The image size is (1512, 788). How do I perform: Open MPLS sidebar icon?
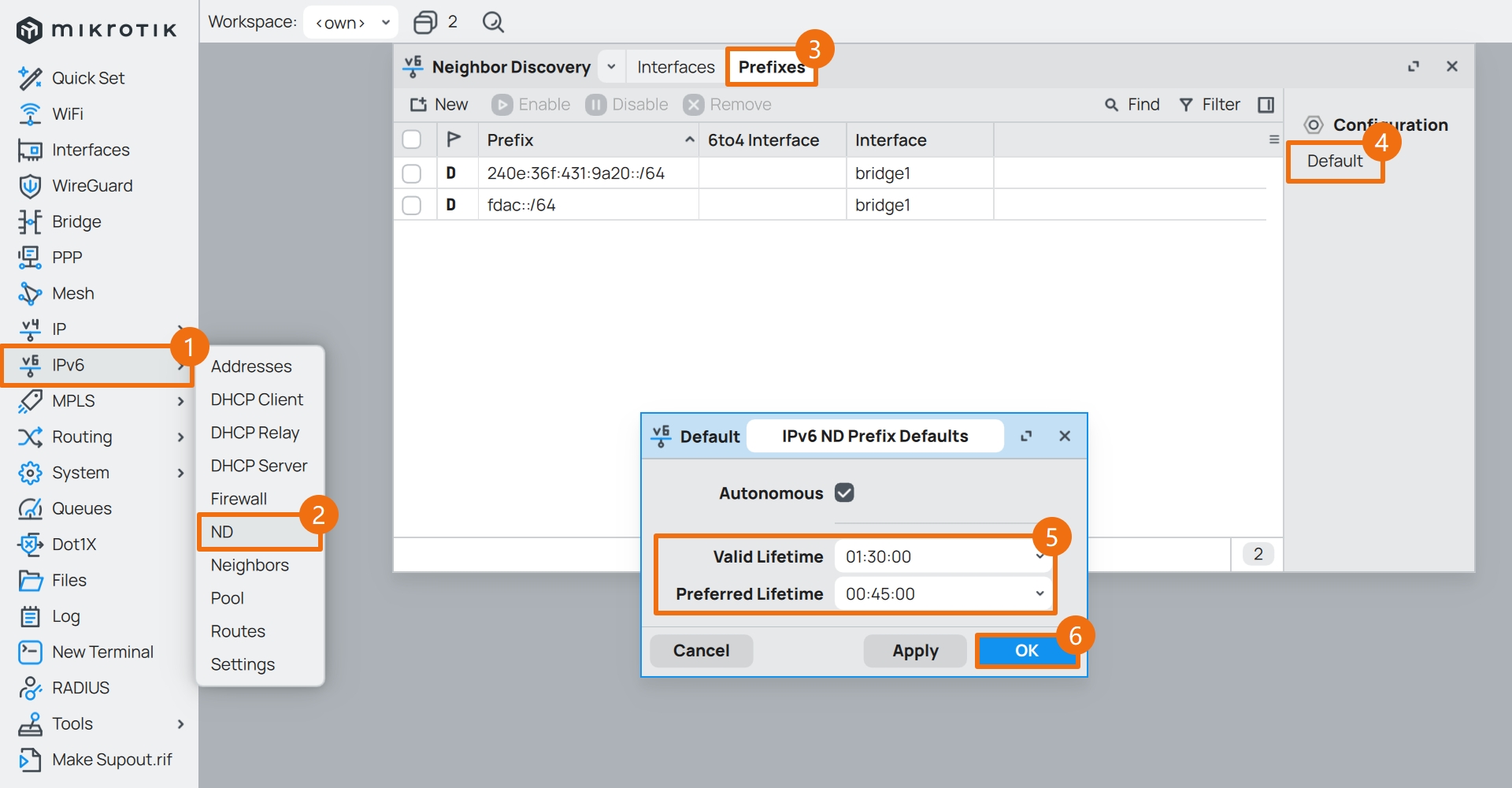(x=30, y=401)
